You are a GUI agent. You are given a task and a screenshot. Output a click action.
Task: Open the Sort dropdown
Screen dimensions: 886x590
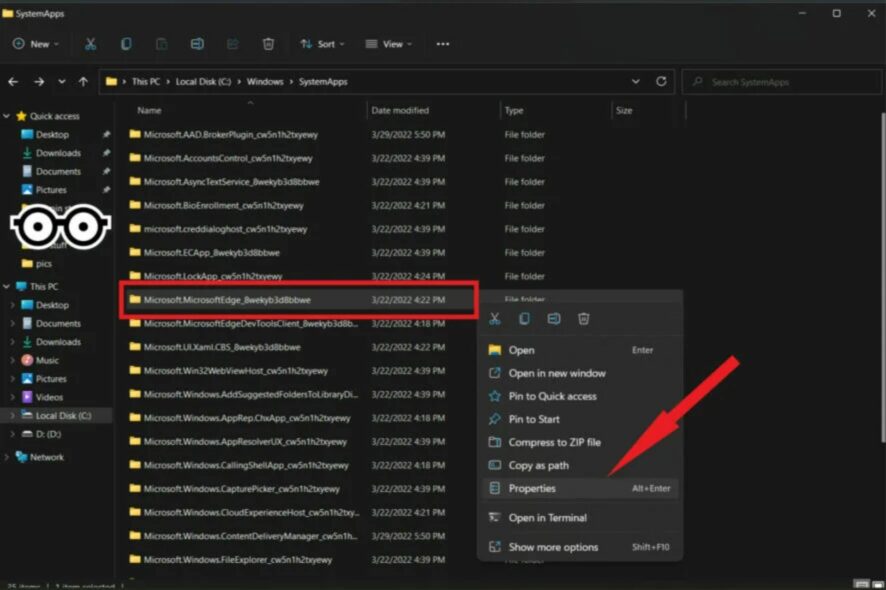323,44
